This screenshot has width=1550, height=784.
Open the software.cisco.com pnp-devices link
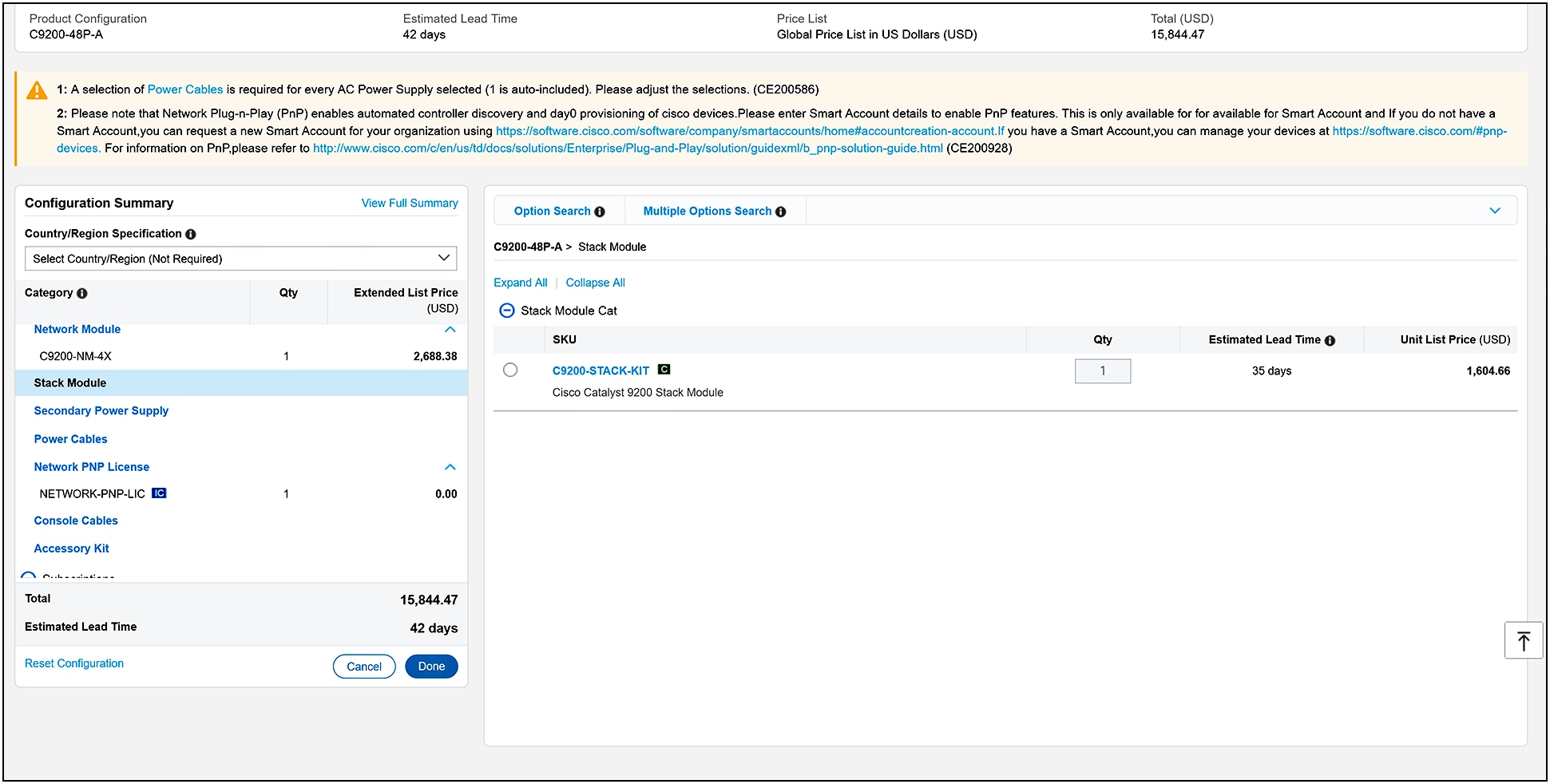click(1419, 131)
